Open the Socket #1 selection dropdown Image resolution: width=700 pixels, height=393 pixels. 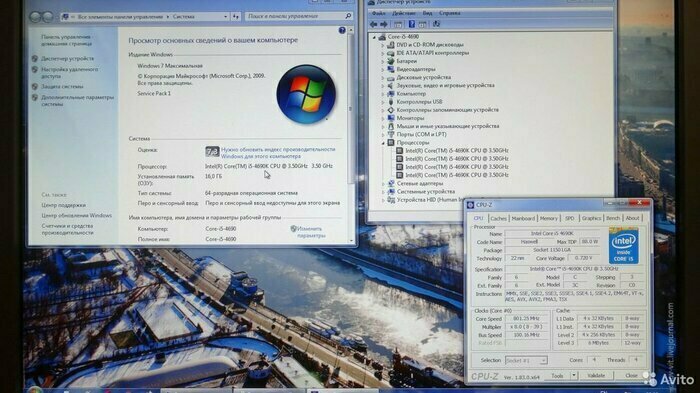(x=526, y=360)
